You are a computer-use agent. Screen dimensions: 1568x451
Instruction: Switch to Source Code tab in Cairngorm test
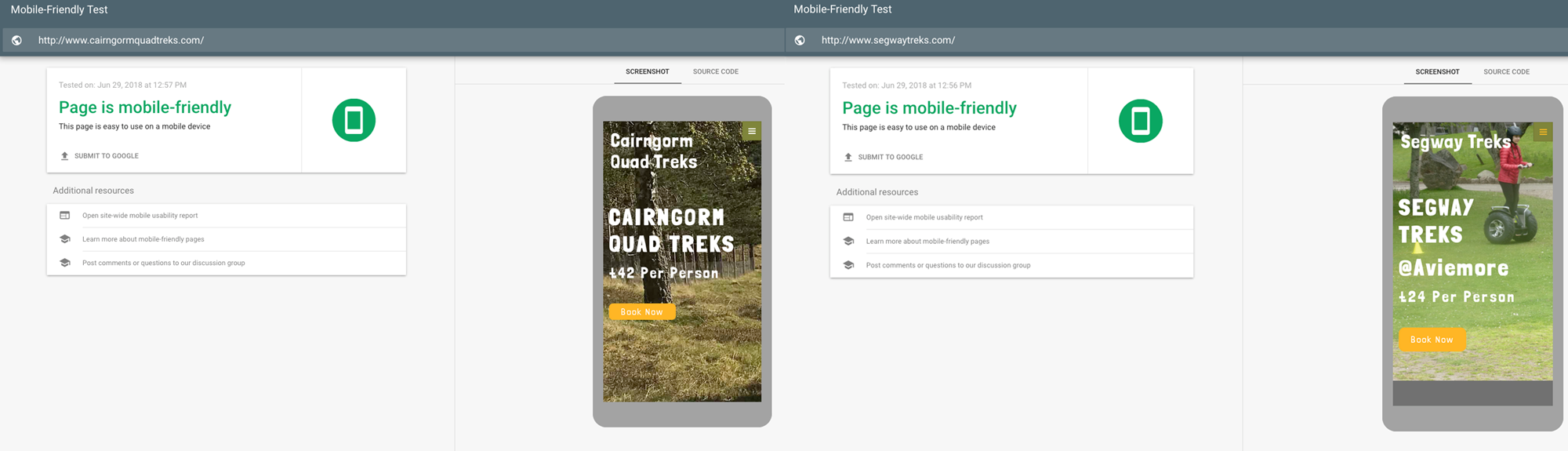(716, 71)
